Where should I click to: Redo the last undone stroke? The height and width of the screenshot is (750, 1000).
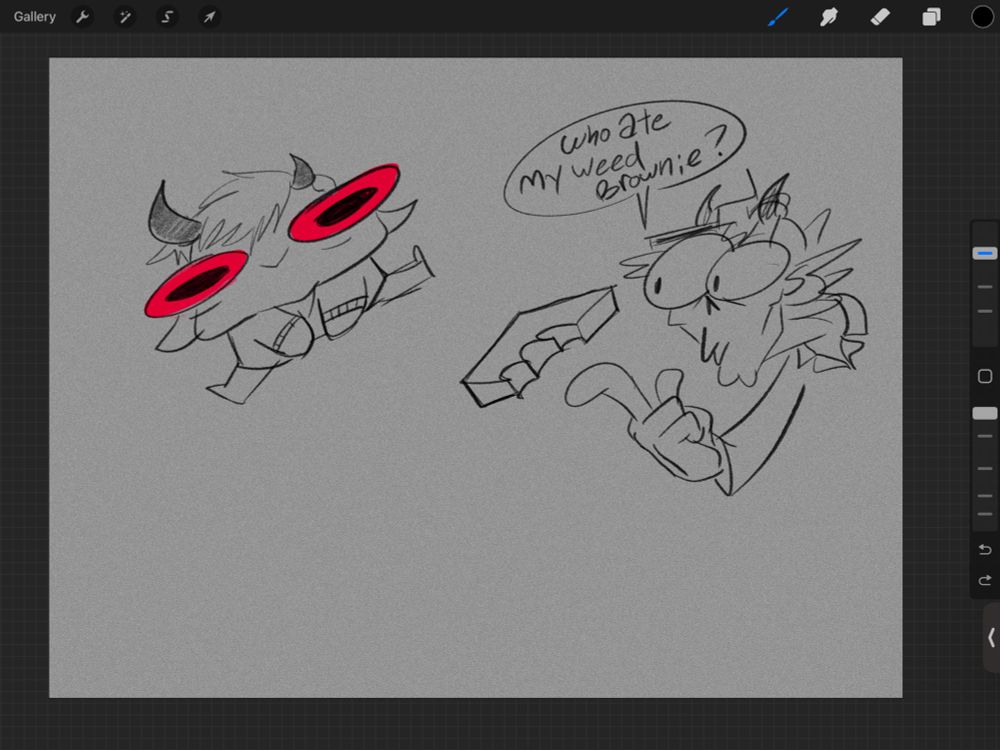[x=985, y=580]
